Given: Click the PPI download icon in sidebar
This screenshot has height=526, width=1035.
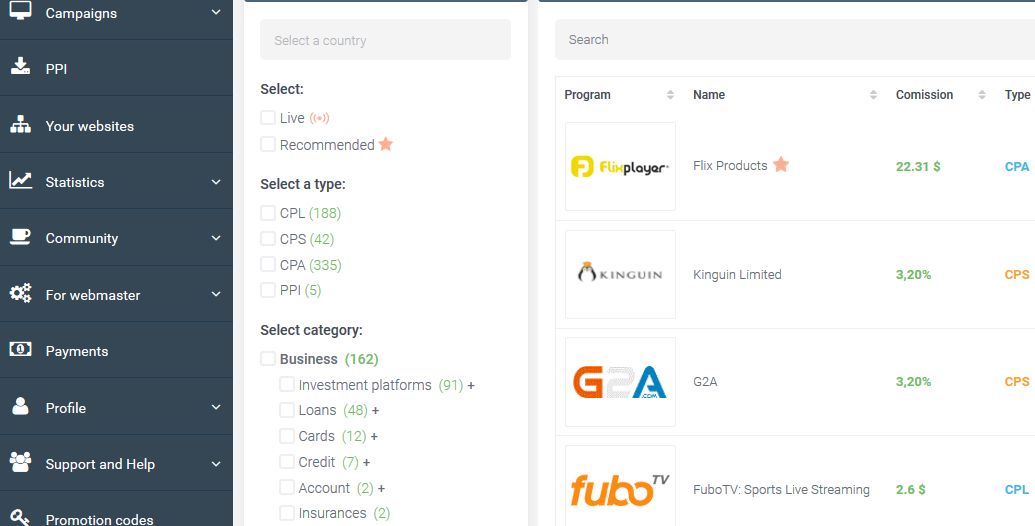Looking at the screenshot, I should [x=20, y=68].
